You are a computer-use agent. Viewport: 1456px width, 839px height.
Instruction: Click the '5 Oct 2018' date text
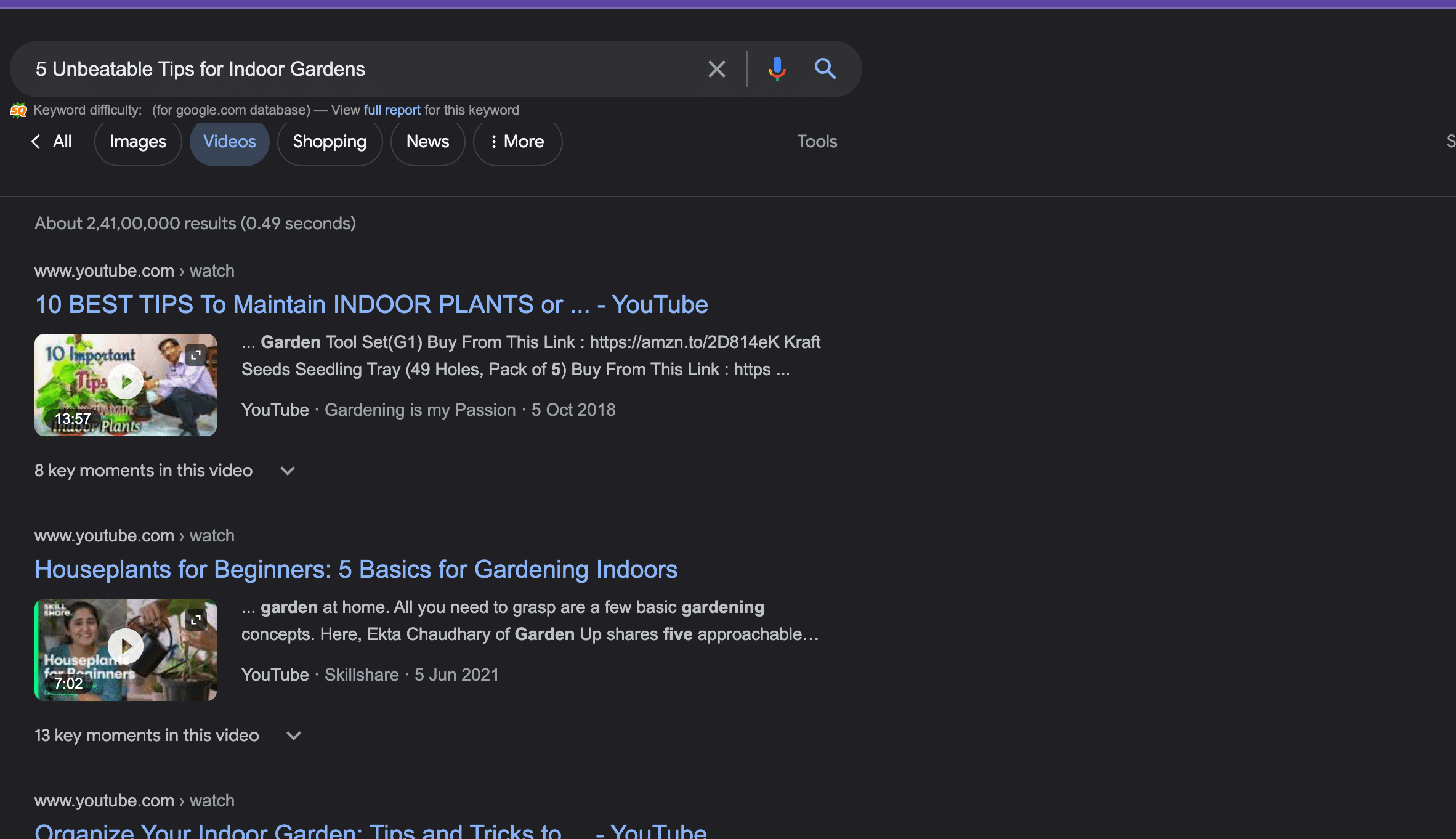tap(573, 410)
